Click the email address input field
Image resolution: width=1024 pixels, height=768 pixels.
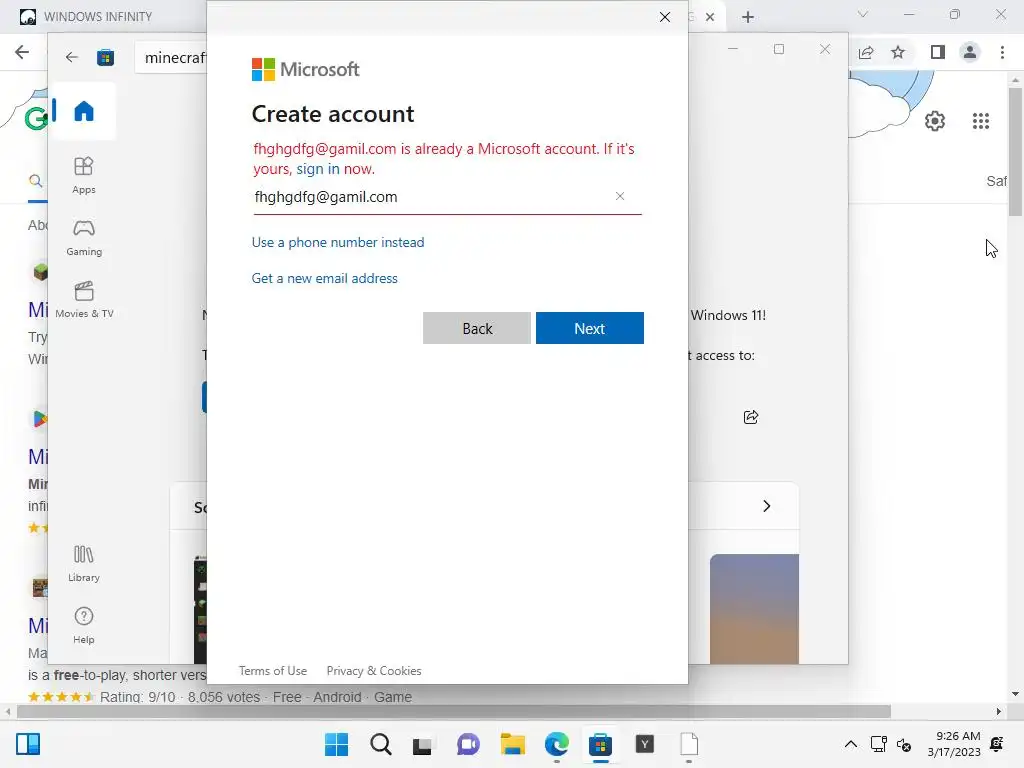pyautogui.click(x=447, y=197)
